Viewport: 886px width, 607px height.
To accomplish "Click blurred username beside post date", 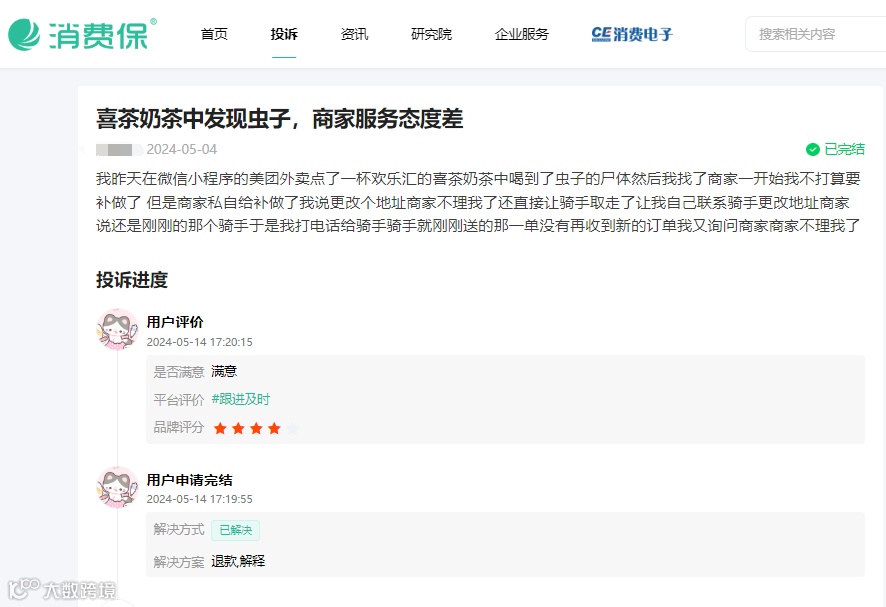I will click(x=119, y=150).
